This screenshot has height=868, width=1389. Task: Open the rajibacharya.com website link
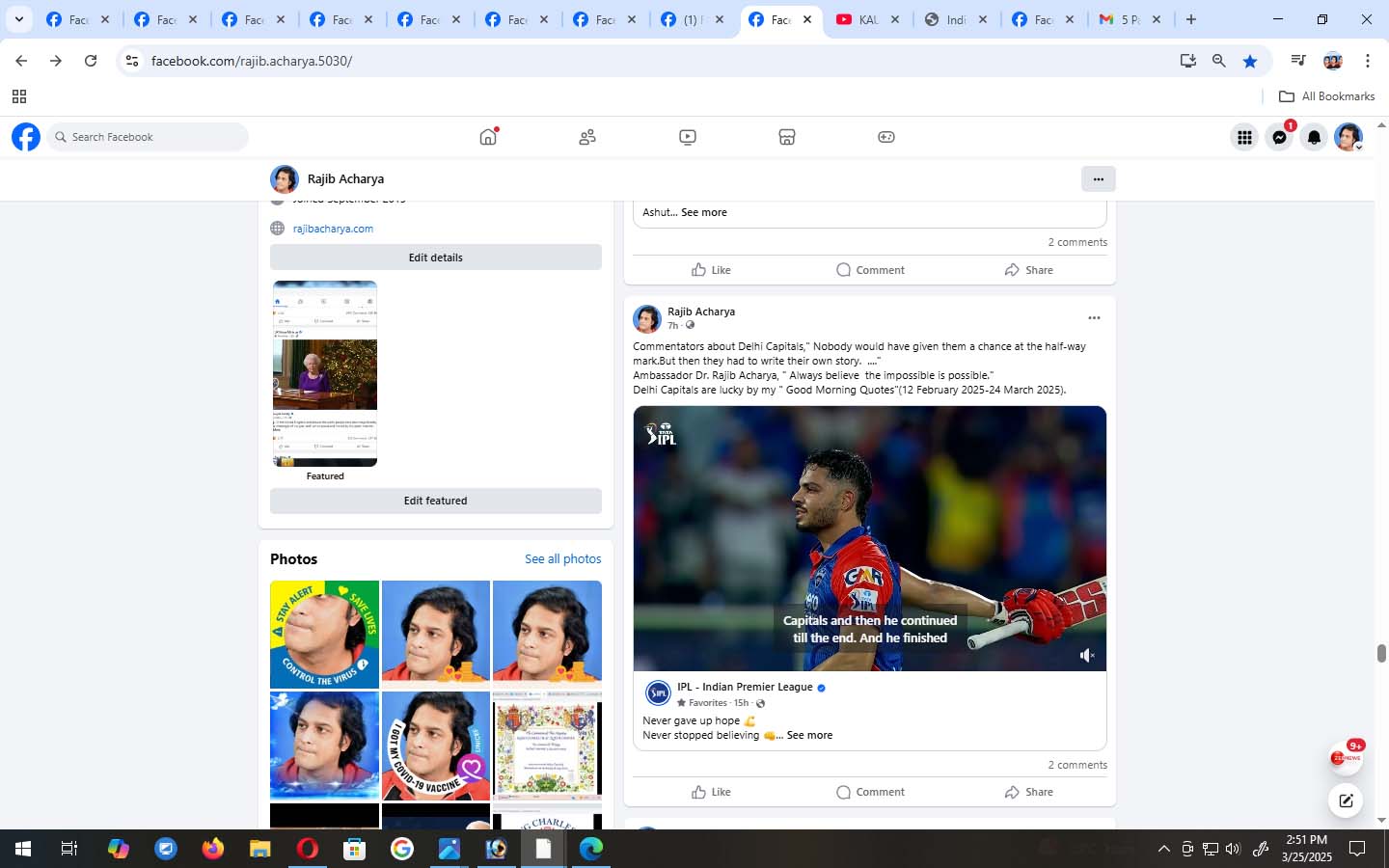click(x=333, y=229)
